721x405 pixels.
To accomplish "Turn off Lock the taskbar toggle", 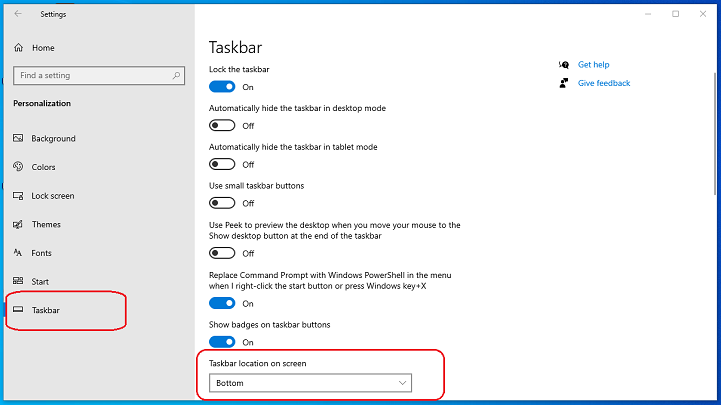I will pyautogui.click(x=222, y=86).
